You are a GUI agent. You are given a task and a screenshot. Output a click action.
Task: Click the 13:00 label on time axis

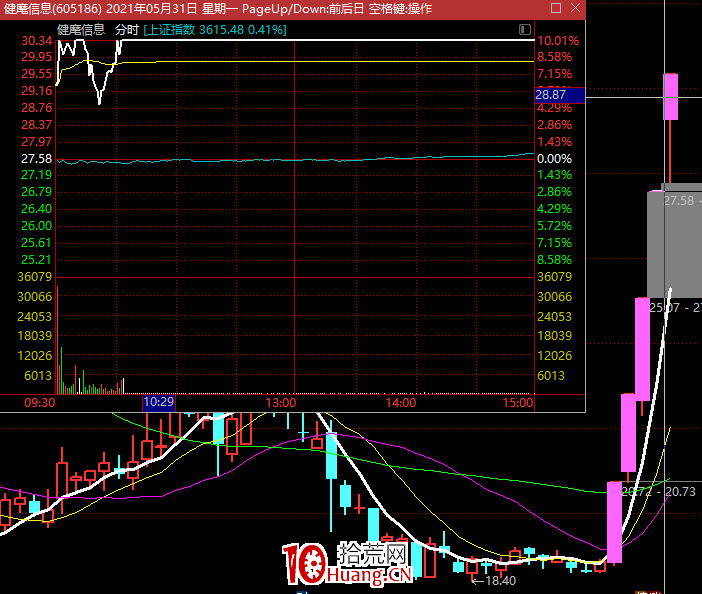[x=281, y=402]
